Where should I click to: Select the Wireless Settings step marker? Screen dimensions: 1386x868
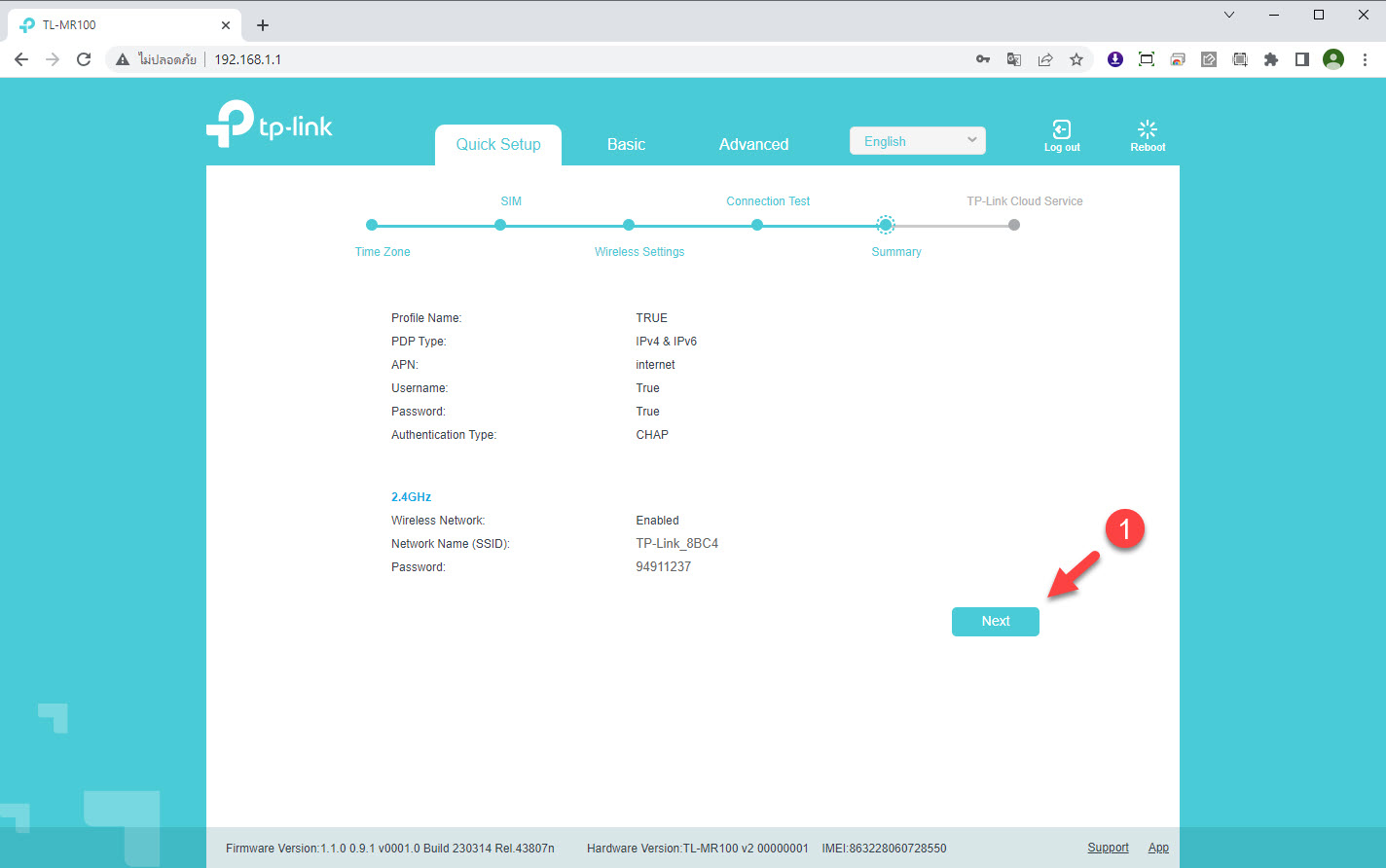tap(629, 225)
